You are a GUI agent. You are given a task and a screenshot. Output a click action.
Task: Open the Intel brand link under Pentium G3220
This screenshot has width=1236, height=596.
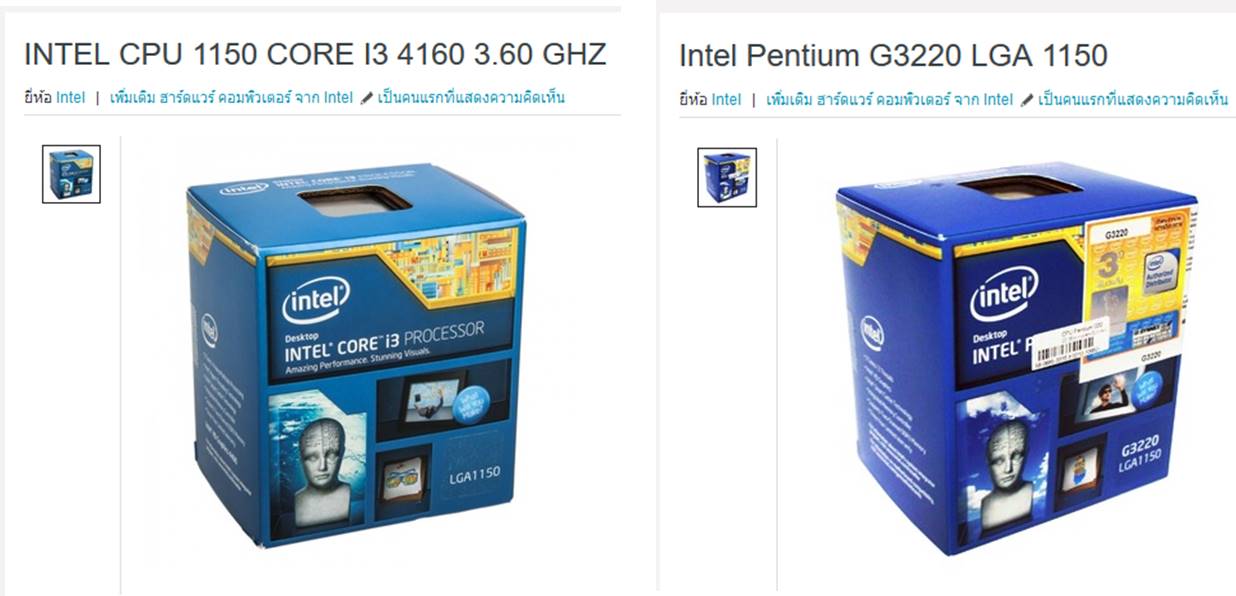pyautogui.click(x=726, y=99)
